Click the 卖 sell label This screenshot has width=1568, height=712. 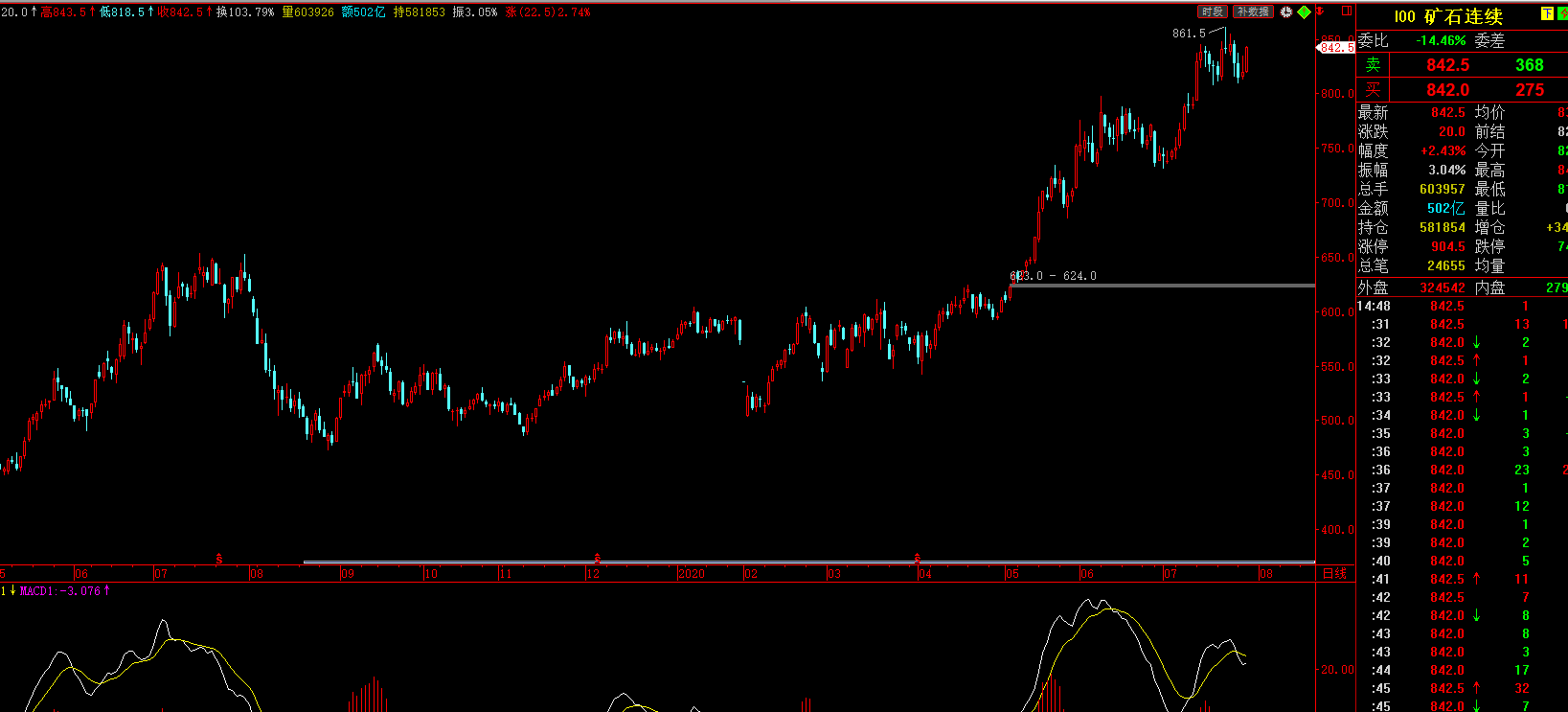tap(1373, 64)
